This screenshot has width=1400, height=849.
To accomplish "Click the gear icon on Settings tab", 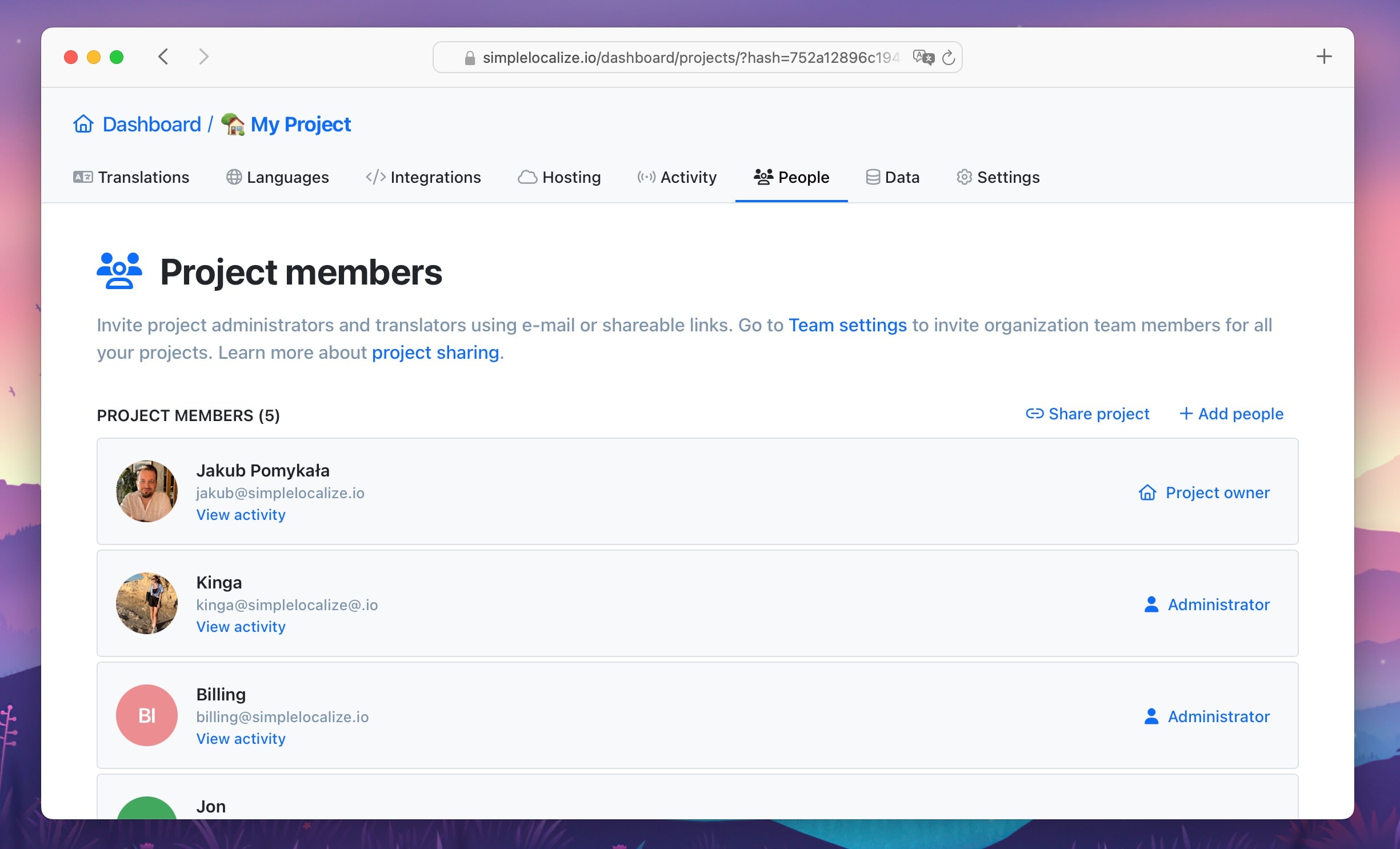I will click(964, 177).
